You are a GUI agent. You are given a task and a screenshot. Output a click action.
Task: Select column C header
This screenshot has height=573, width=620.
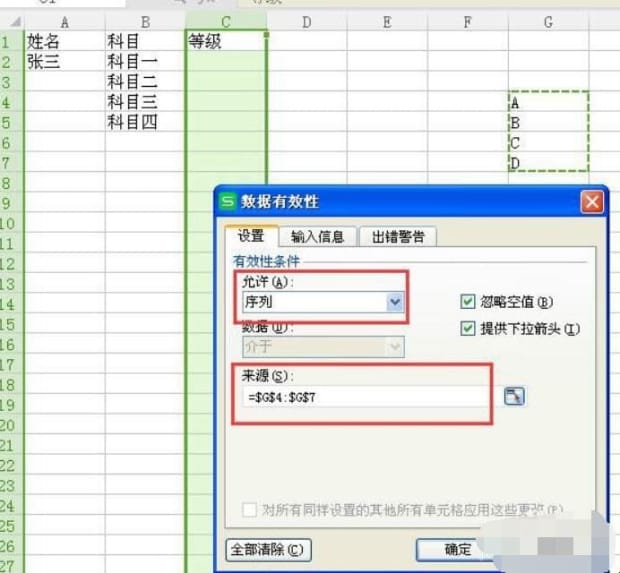click(x=226, y=21)
